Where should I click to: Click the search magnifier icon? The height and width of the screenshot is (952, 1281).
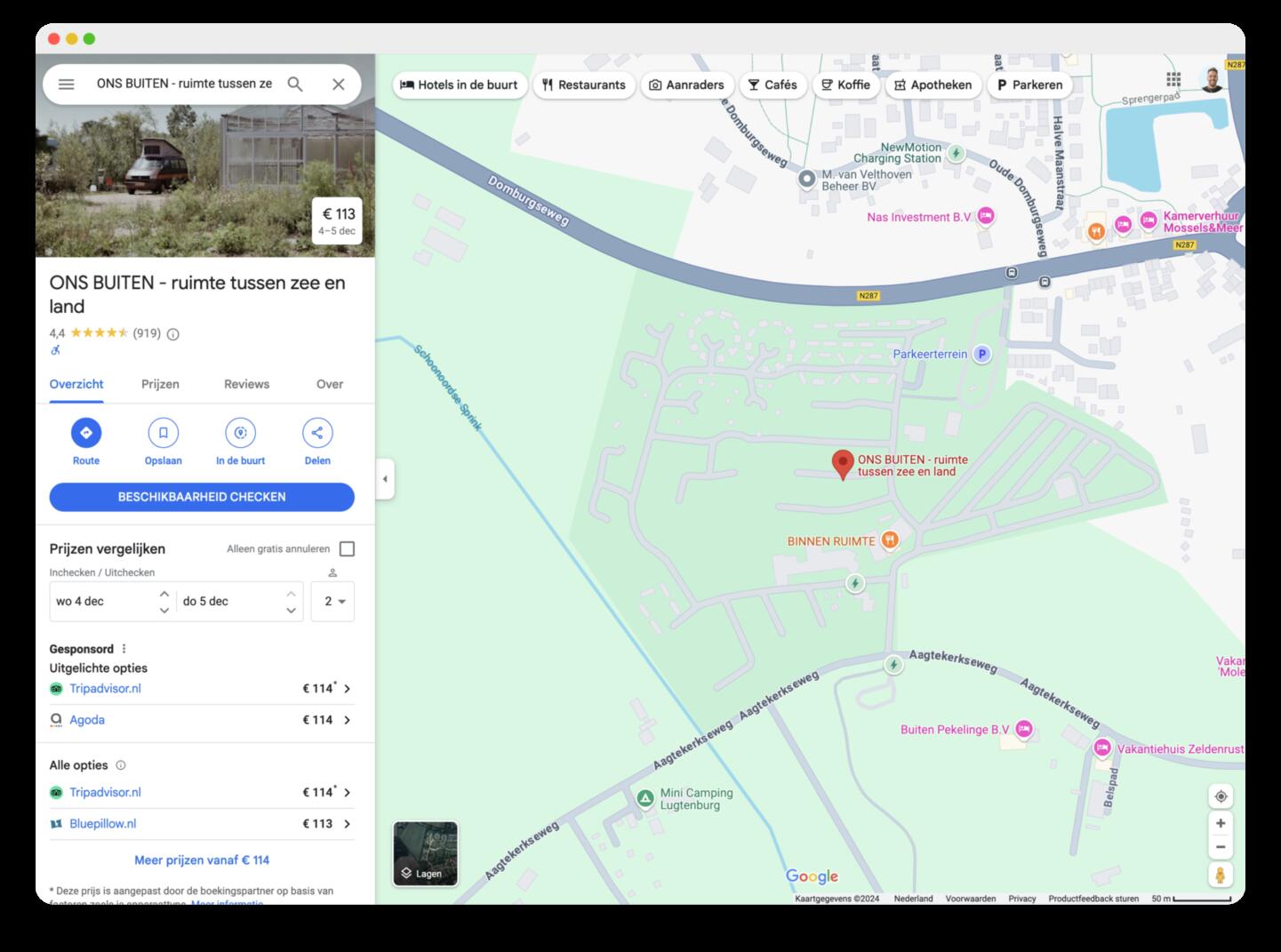[x=295, y=84]
